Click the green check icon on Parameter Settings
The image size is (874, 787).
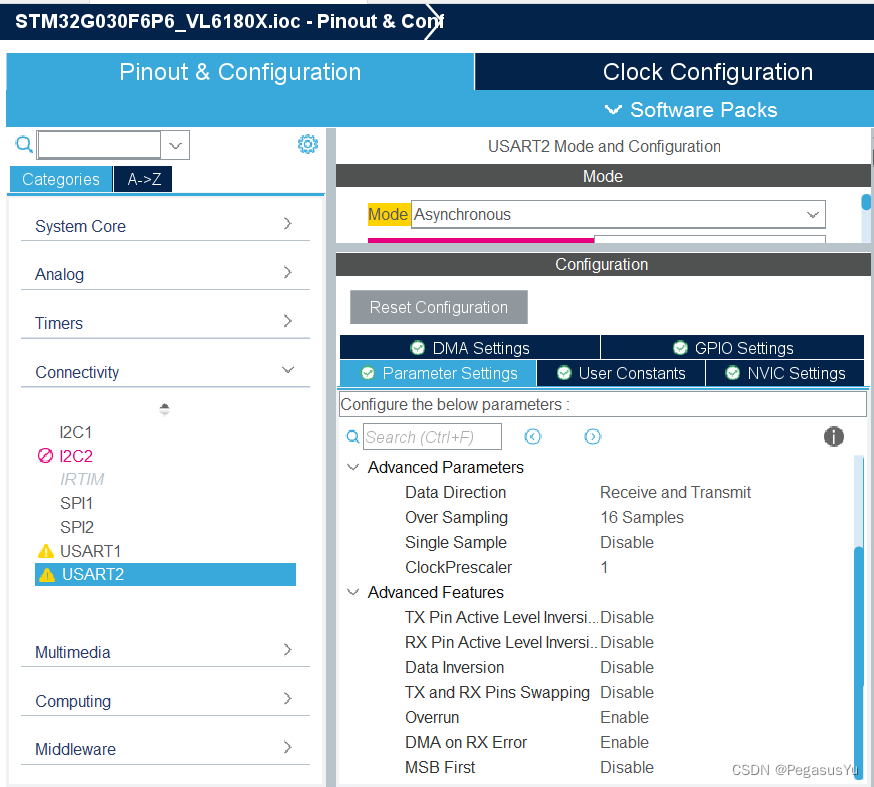368,373
